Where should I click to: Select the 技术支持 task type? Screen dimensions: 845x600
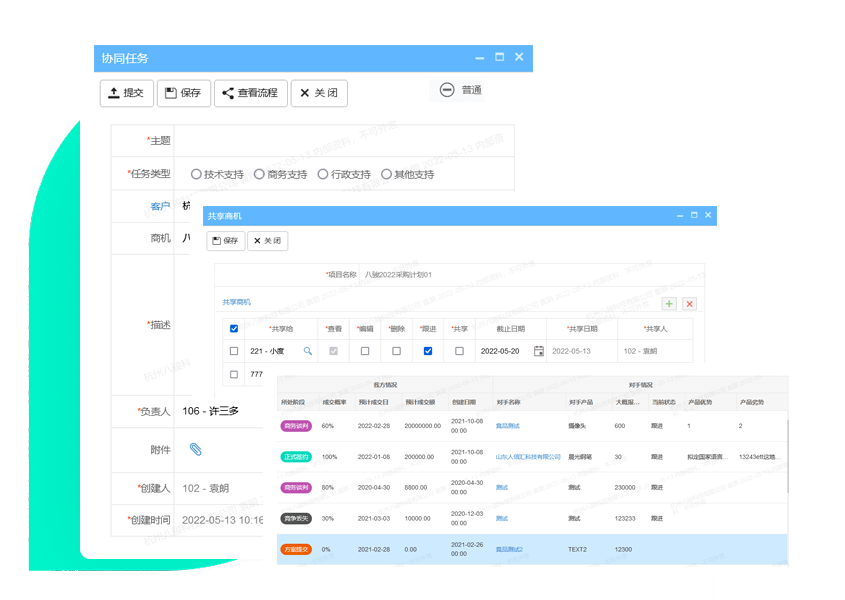point(196,174)
